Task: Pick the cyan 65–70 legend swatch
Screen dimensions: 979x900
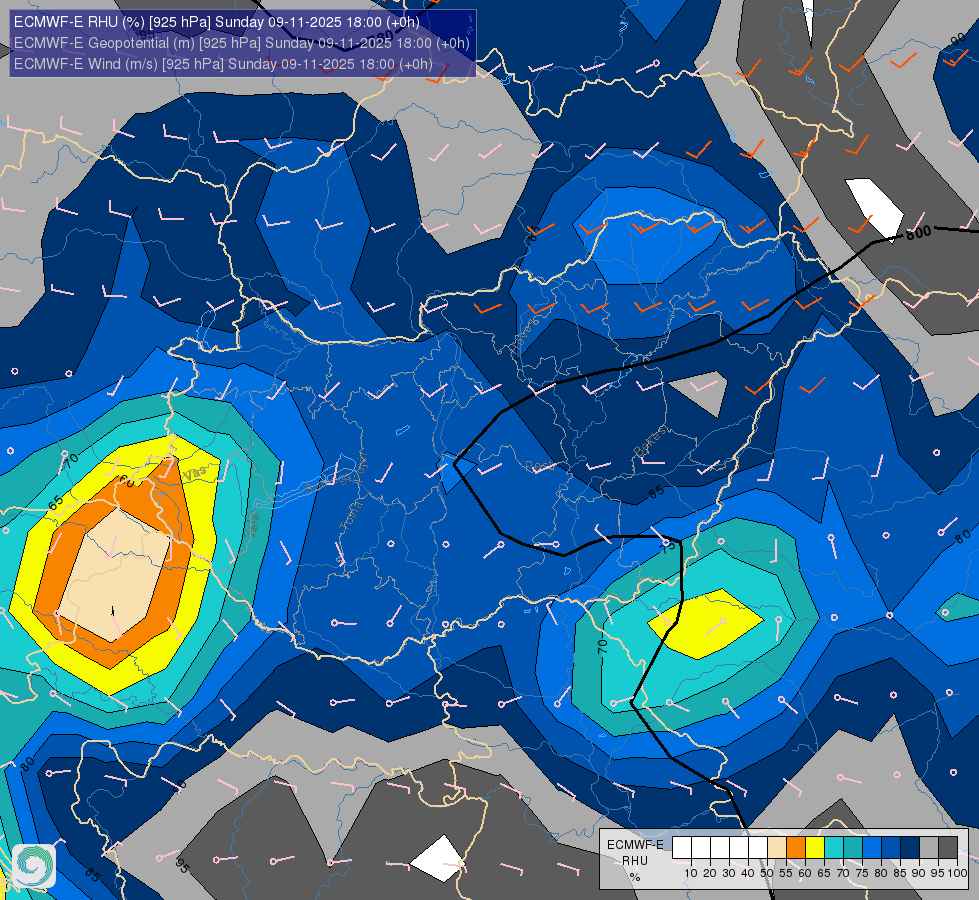Action: pyautogui.click(x=834, y=847)
